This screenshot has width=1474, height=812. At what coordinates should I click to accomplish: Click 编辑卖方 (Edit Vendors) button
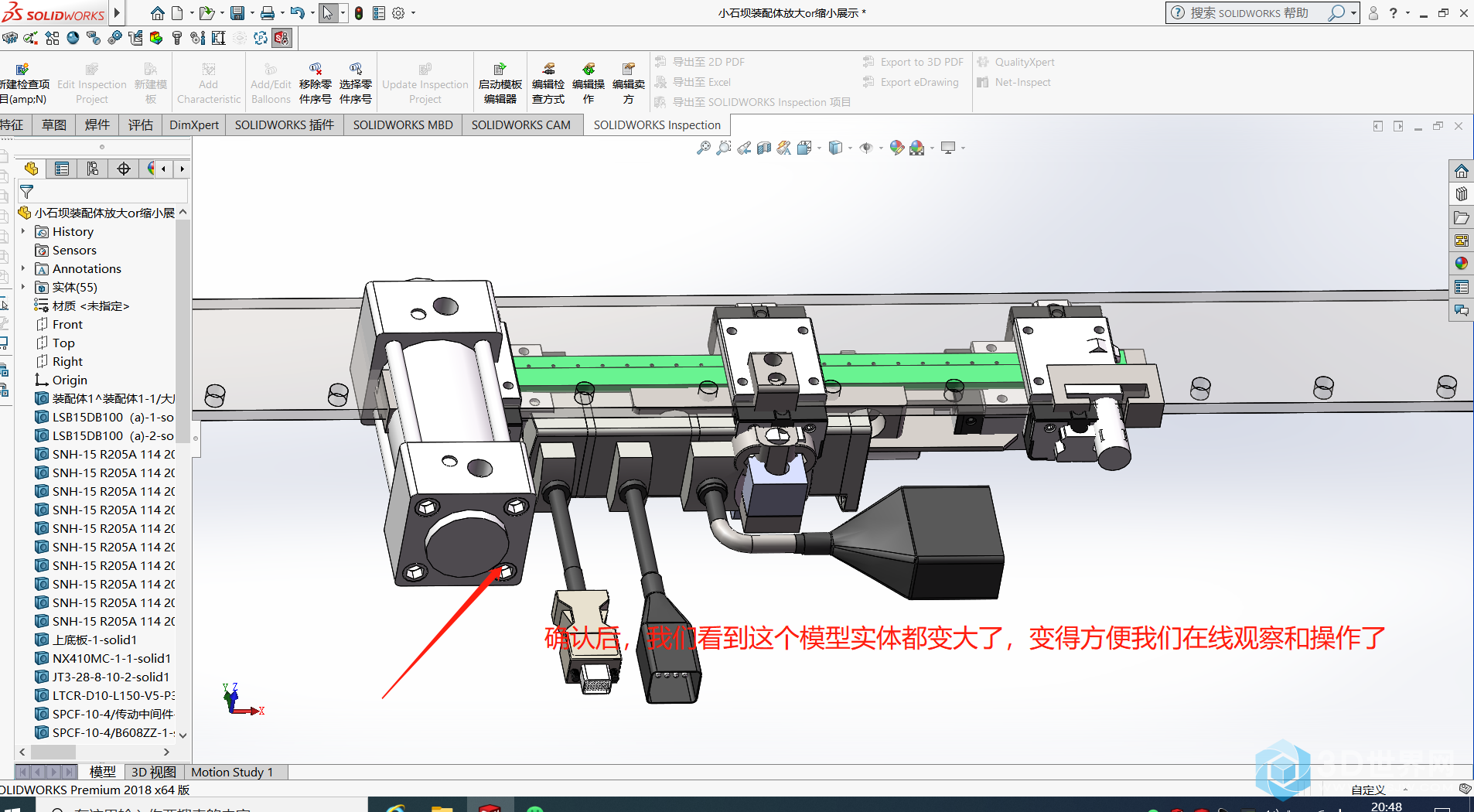(629, 83)
